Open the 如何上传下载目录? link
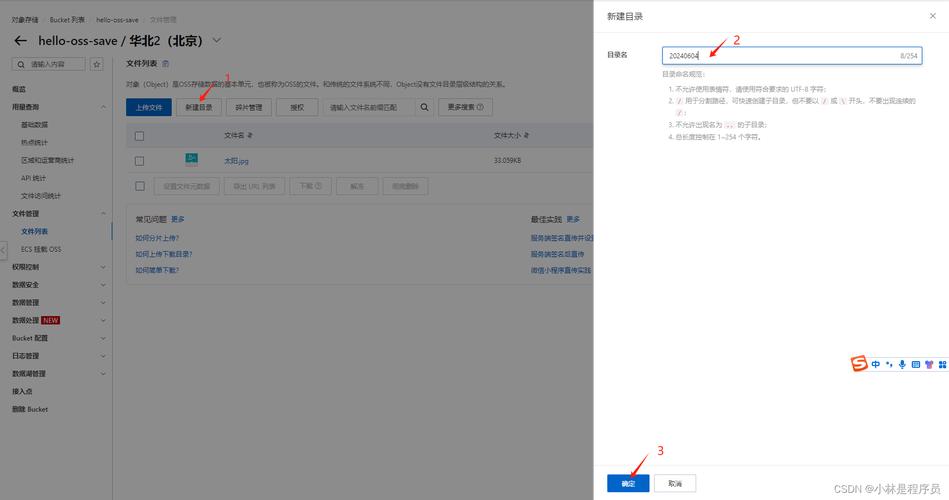 [163, 254]
